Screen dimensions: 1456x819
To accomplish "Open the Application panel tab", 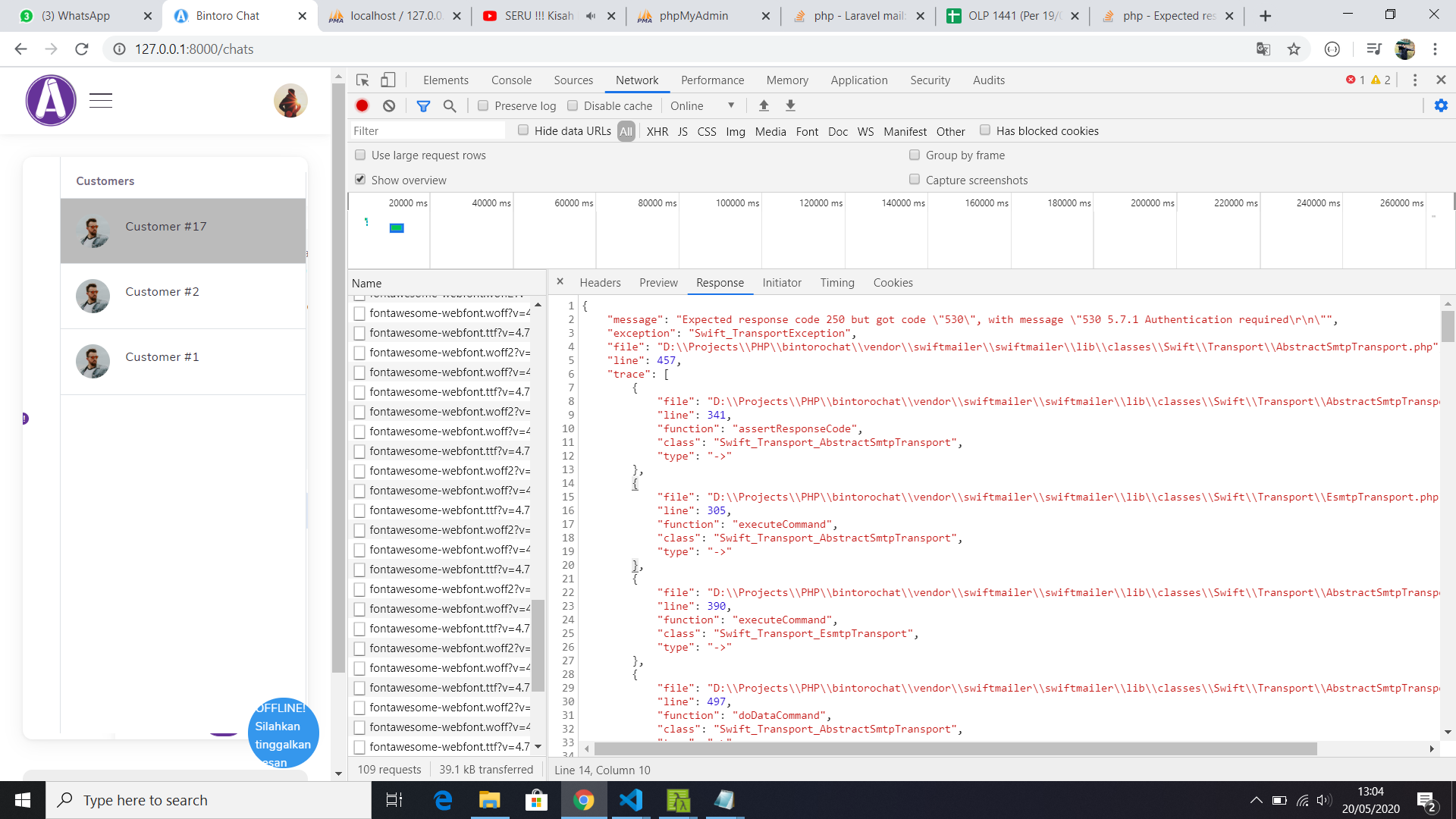I will pos(859,80).
